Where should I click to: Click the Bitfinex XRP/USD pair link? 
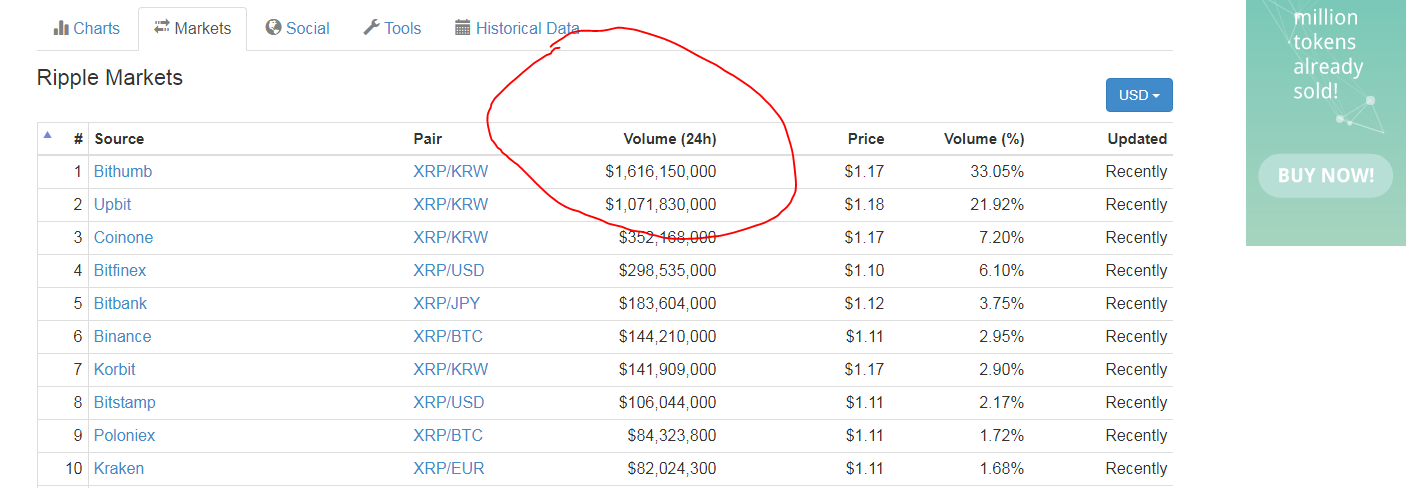pyautogui.click(x=448, y=270)
